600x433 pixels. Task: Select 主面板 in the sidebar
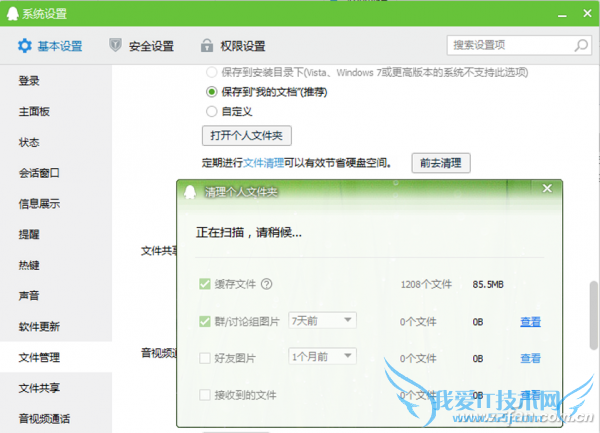pos(56,111)
